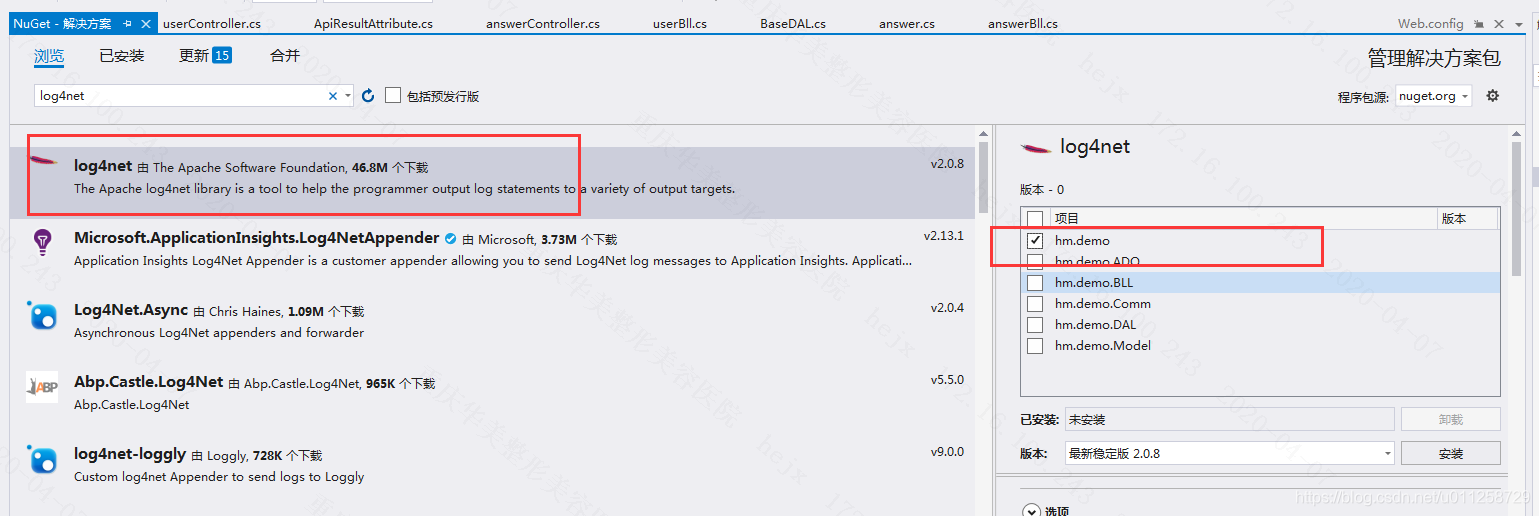Switch to the 更新 updates tab
The image size is (1540, 516).
click(205, 56)
